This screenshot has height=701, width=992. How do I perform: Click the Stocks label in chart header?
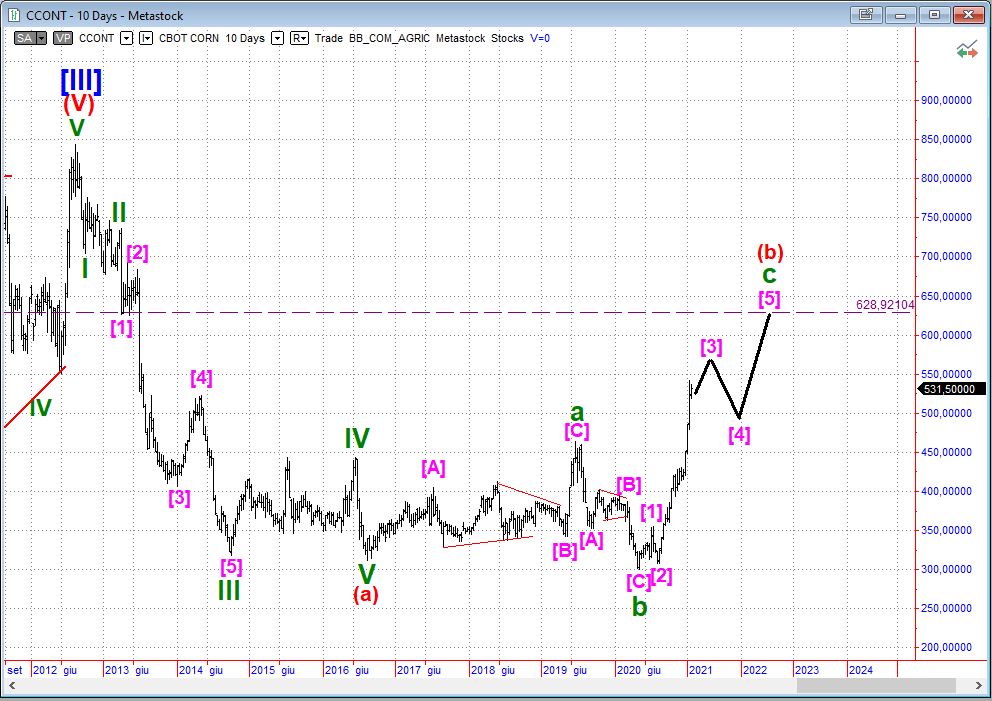[507, 38]
